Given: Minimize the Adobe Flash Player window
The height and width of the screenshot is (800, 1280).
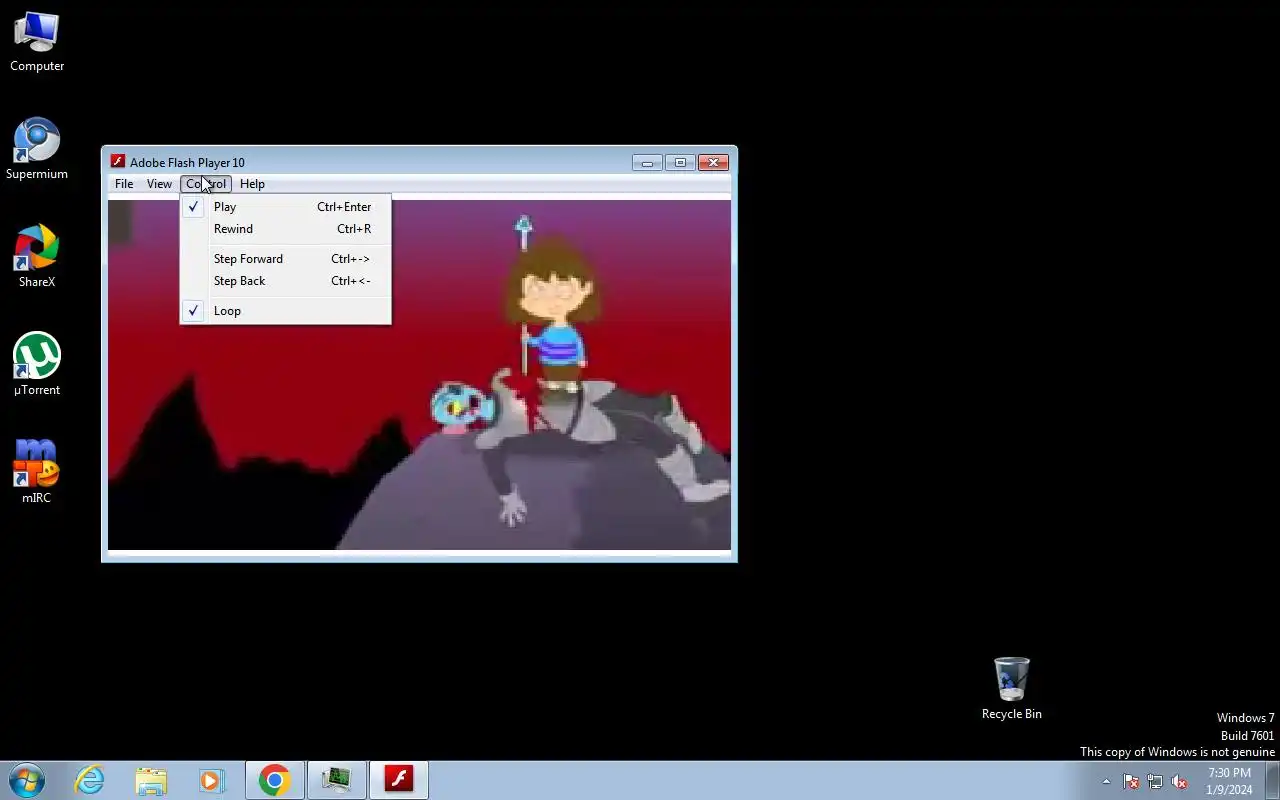Looking at the screenshot, I should coord(647,162).
